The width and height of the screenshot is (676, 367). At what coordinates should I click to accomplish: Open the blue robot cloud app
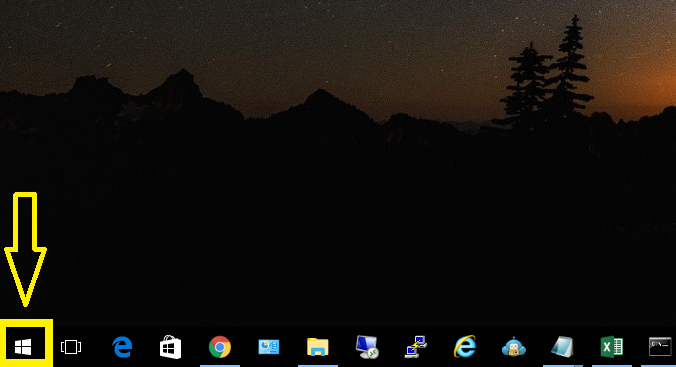513,347
